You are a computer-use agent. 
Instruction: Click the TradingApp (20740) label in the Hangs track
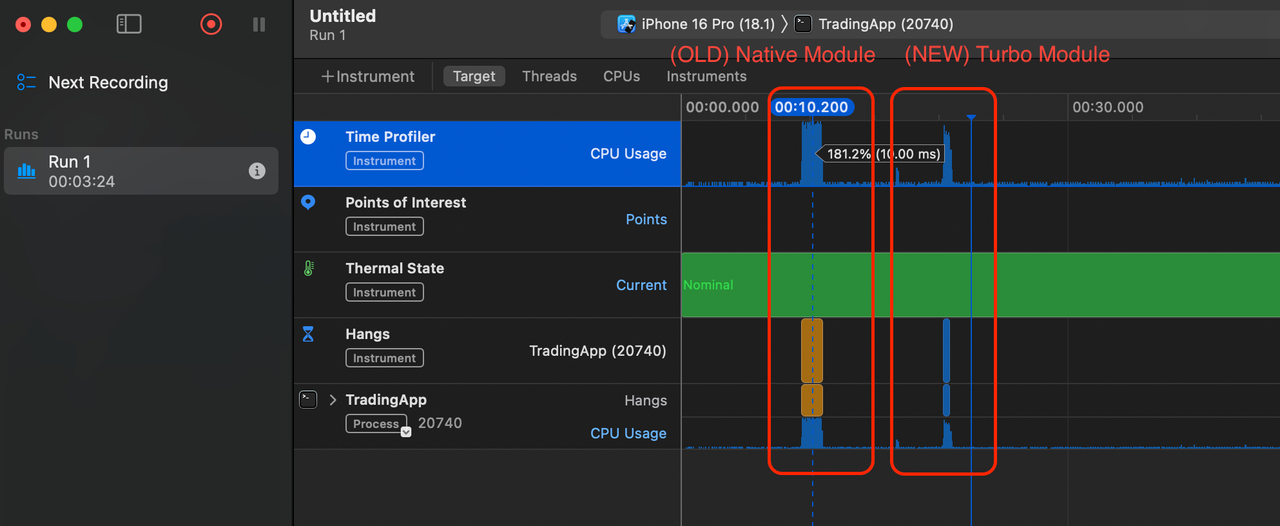tap(597, 350)
